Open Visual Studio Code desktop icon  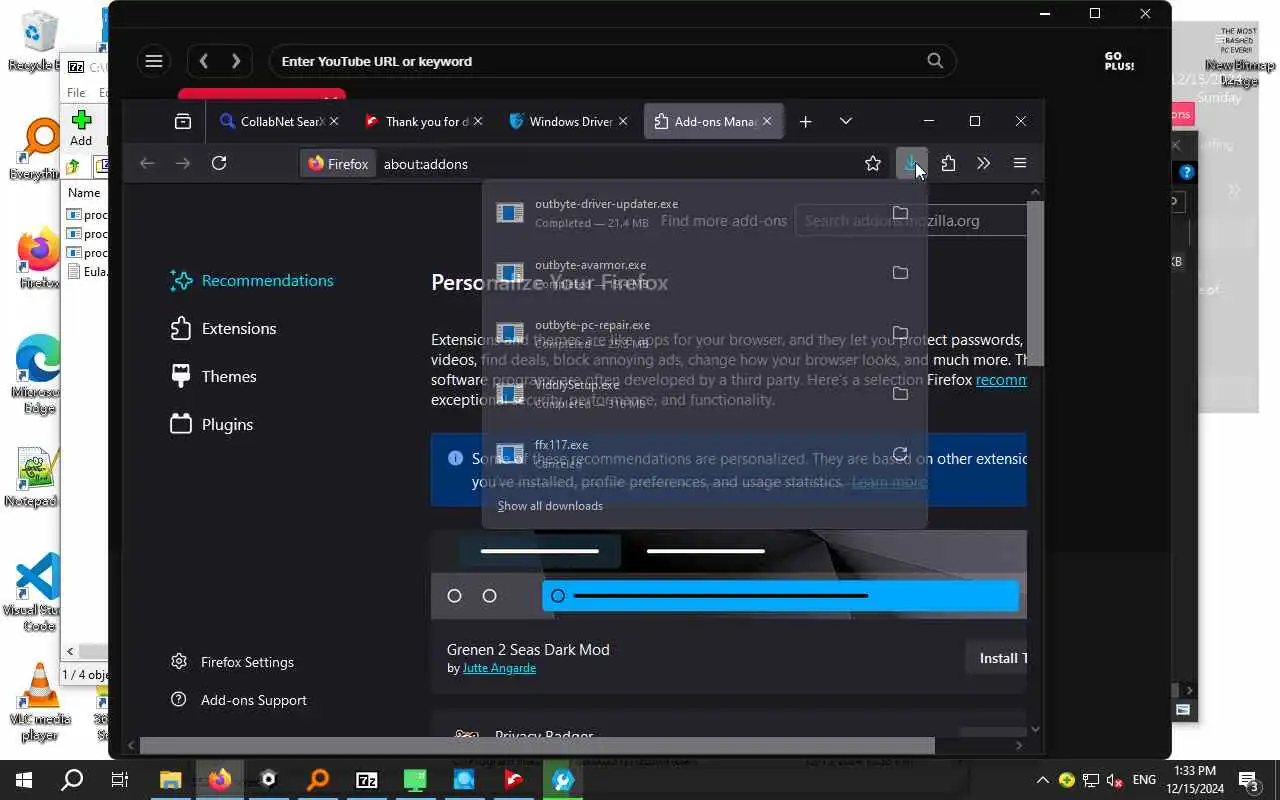click(x=39, y=592)
